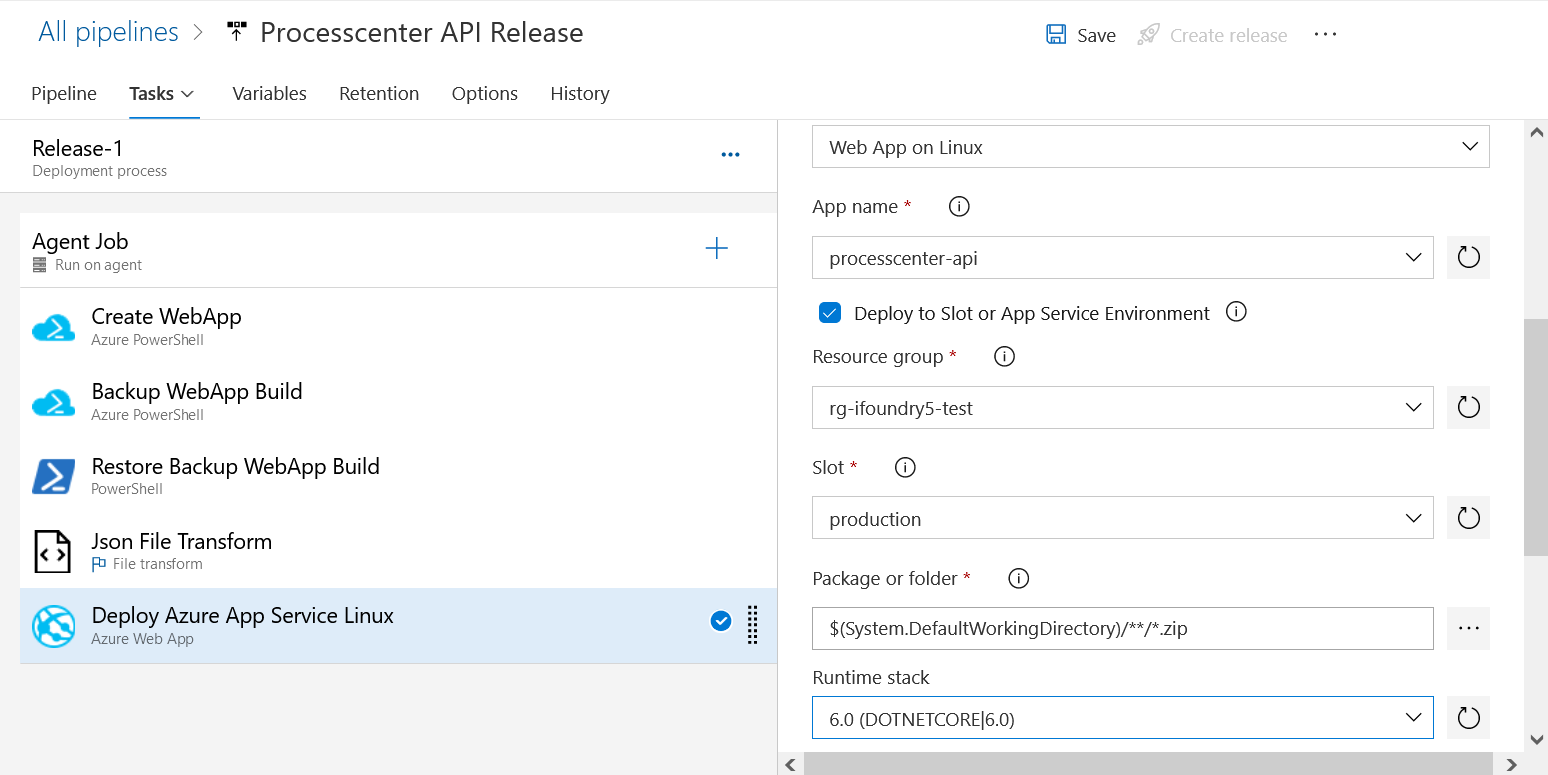Screen dimensions: 1548x775
Task: Select the Agent Job row
Action: pyautogui.click(x=398, y=250)
